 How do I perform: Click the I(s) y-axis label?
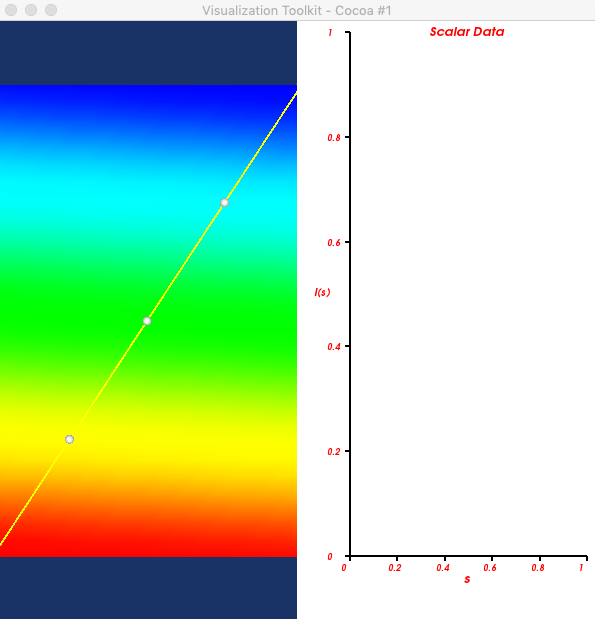(322, 292)
